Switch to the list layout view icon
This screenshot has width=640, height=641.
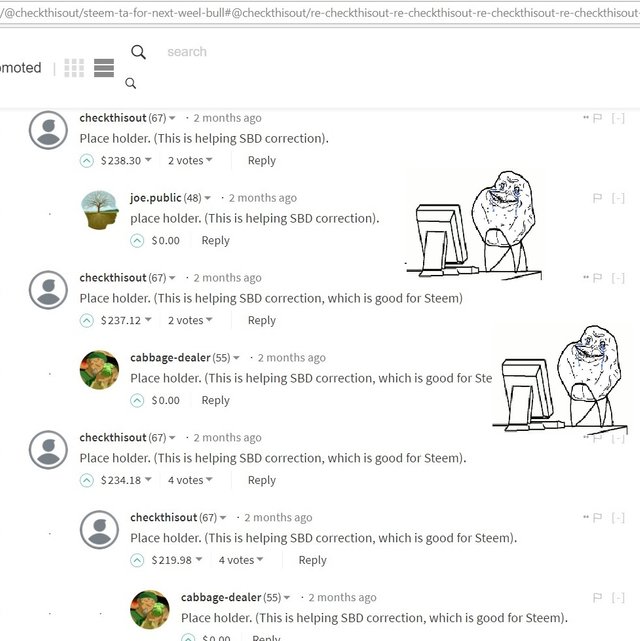pos(104,68)
